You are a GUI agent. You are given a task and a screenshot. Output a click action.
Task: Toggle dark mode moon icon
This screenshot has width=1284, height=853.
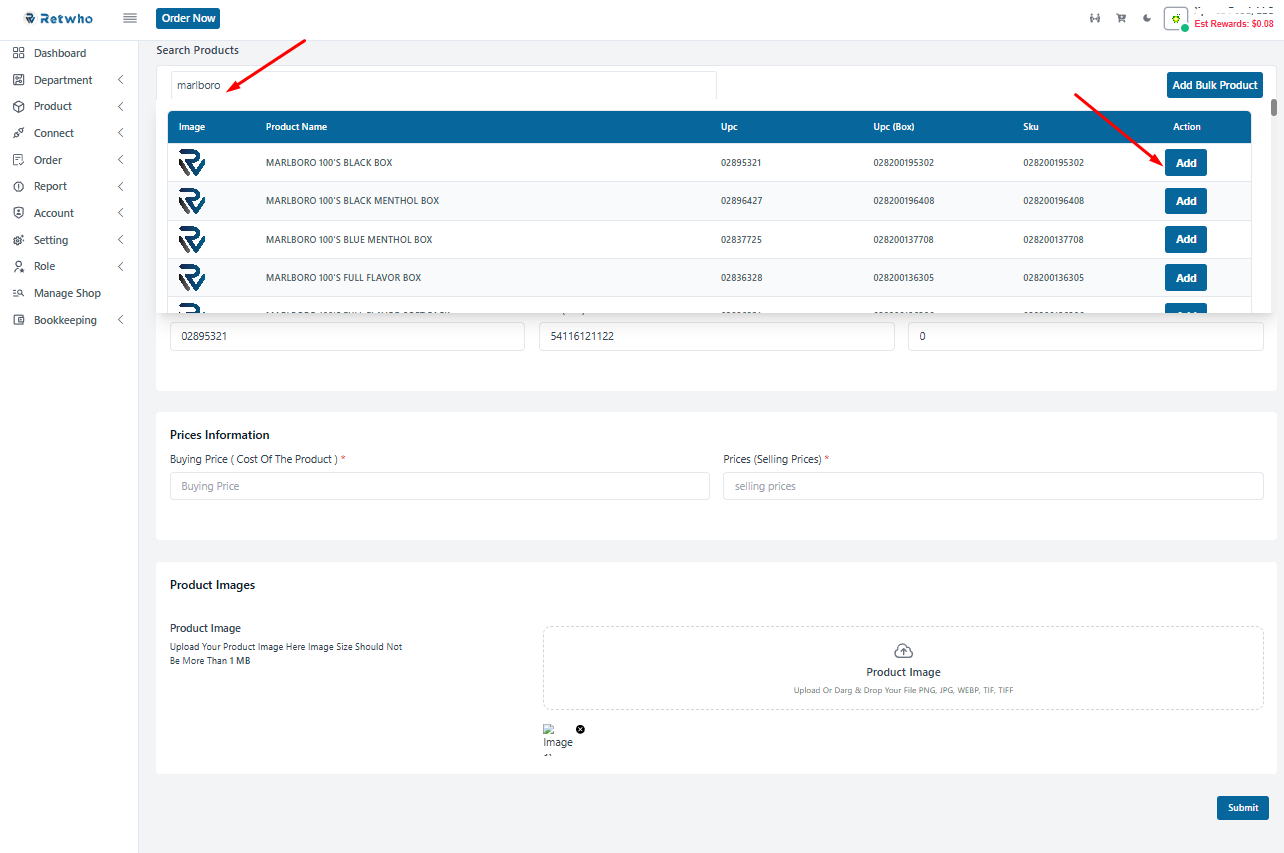point(1147,18)
